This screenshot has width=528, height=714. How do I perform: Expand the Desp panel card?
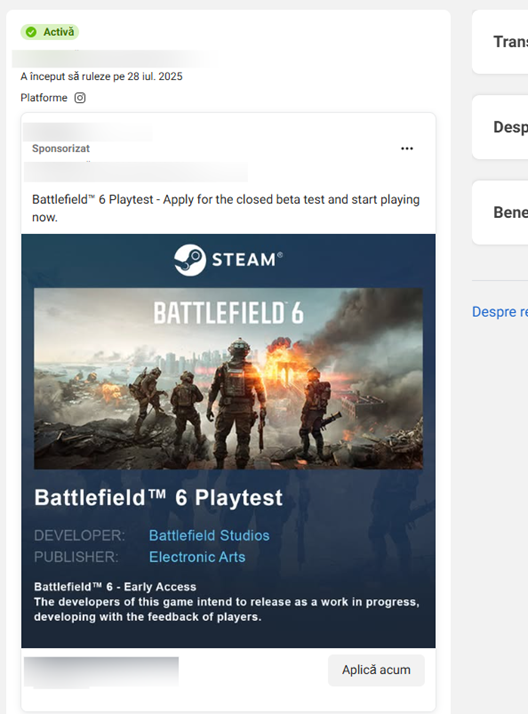(500, 127)
